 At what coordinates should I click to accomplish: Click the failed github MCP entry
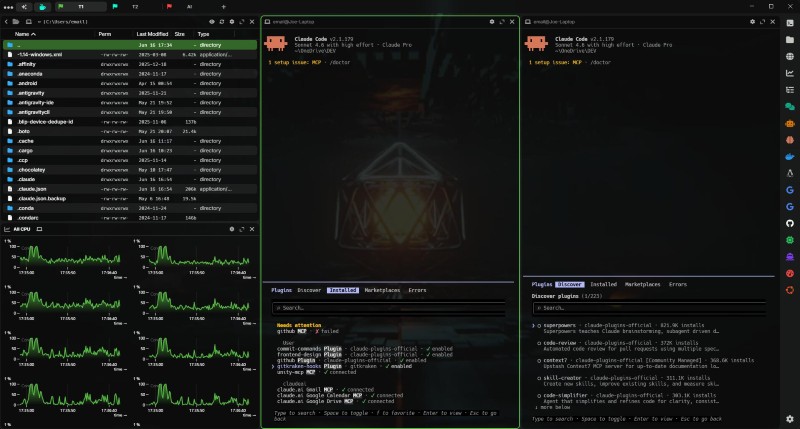308,332
